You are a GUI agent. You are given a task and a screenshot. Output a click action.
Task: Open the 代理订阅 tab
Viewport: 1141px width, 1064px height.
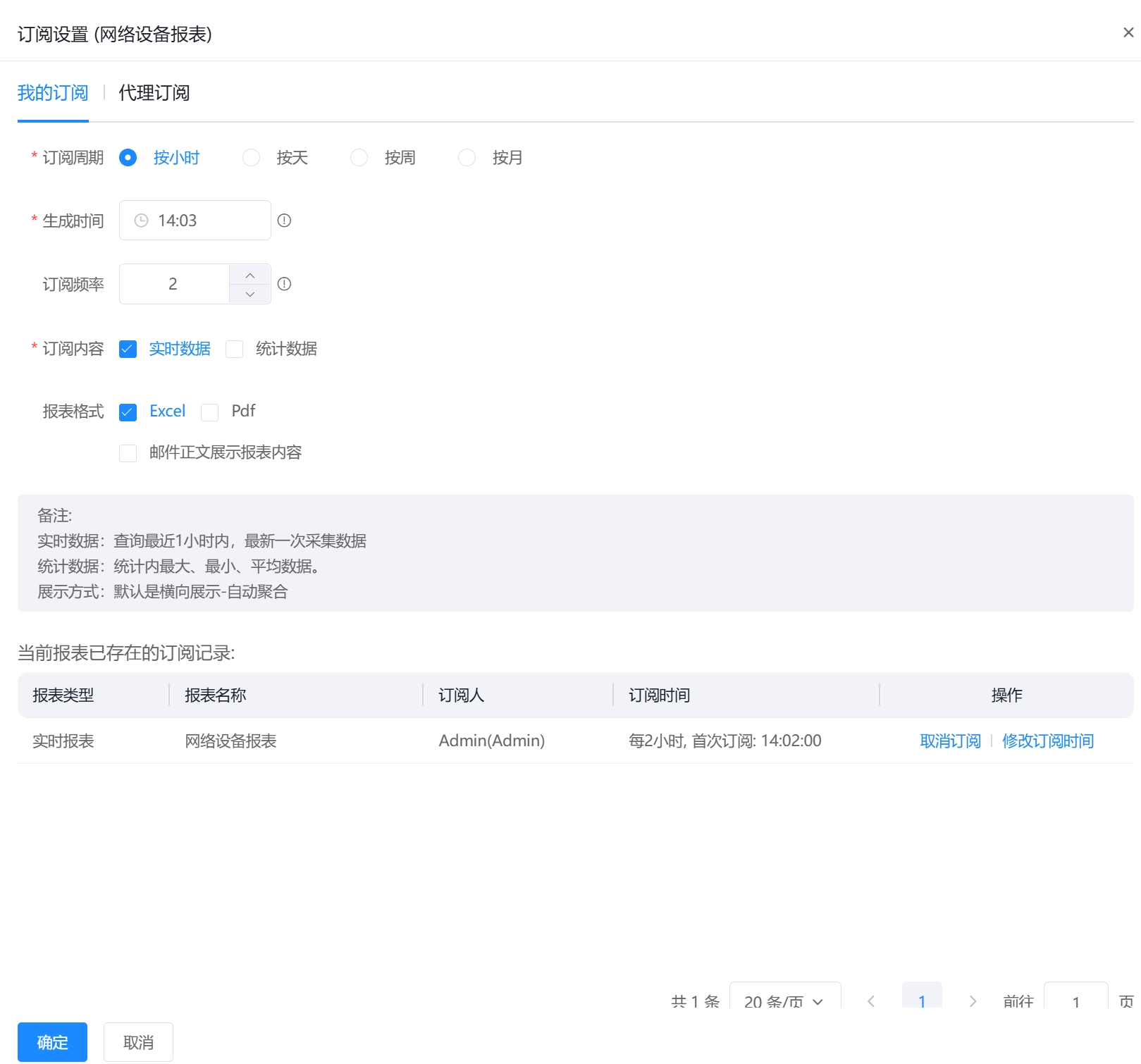pyautogui.click(x=154, y=93)
